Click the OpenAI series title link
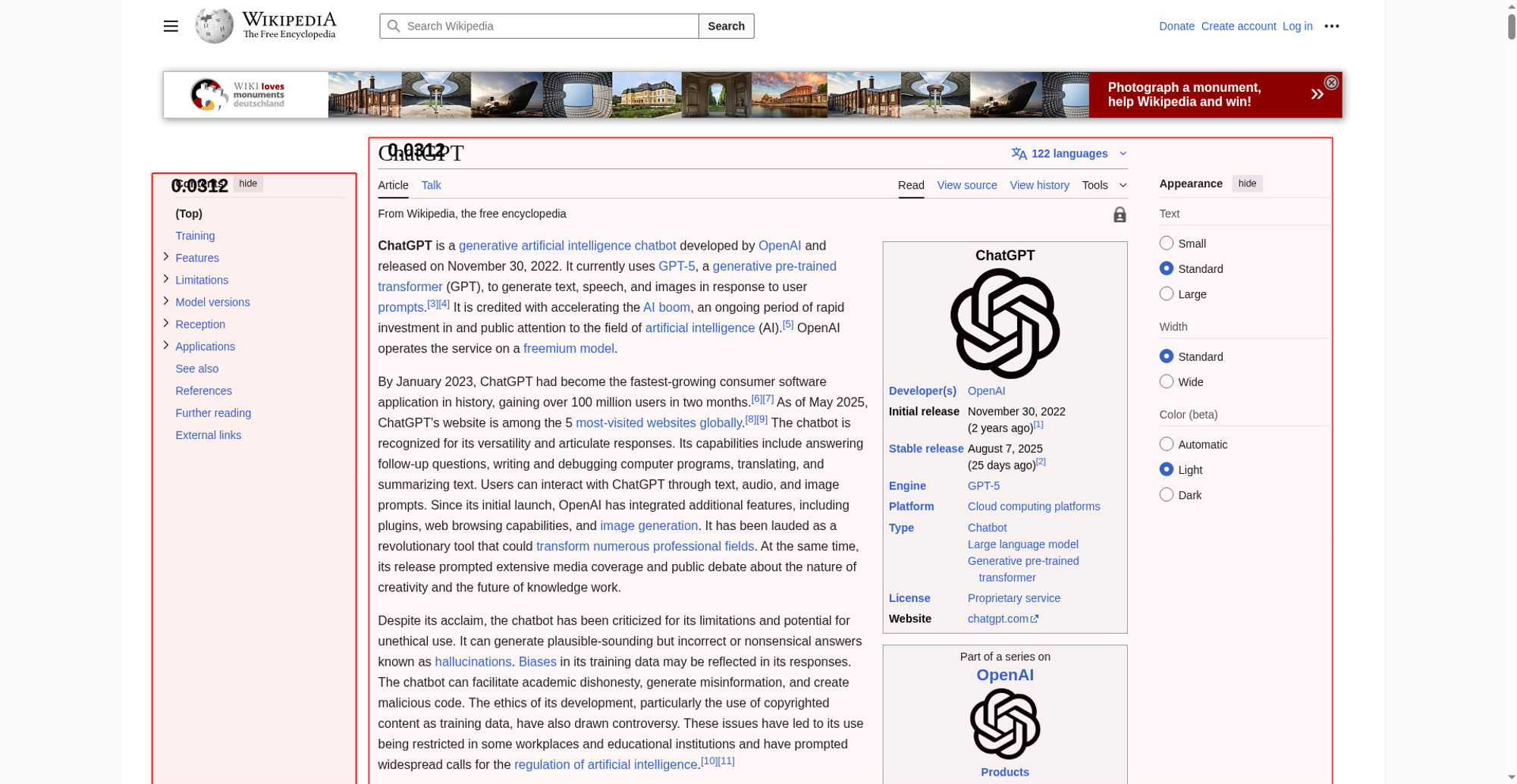This screenshot has height=784, width=1517. [1004, 675]
